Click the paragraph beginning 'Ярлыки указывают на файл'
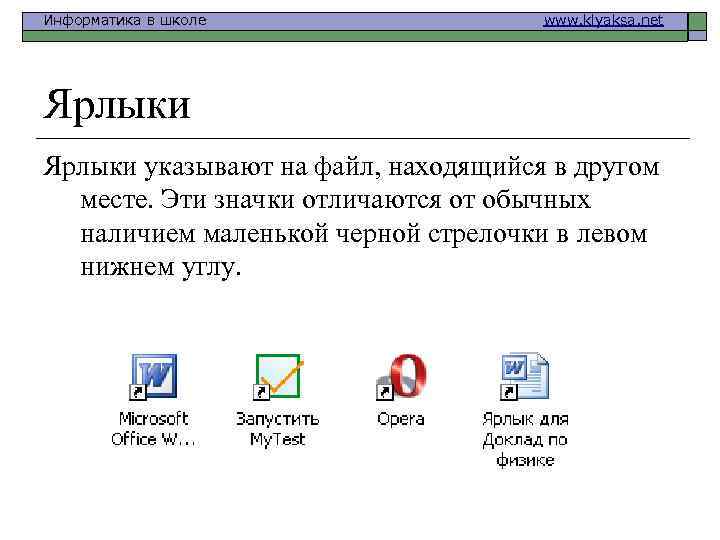Viewport: 720px width, 540px height. (351, 217)
